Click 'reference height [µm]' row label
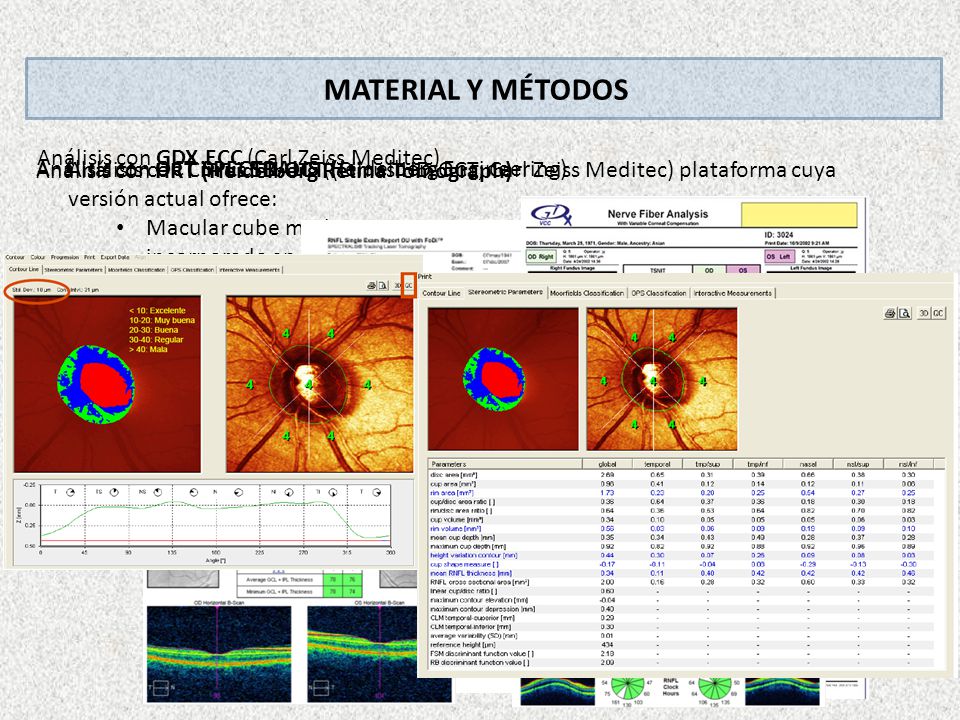The image size is (960, 720). (x=462, y=645)
